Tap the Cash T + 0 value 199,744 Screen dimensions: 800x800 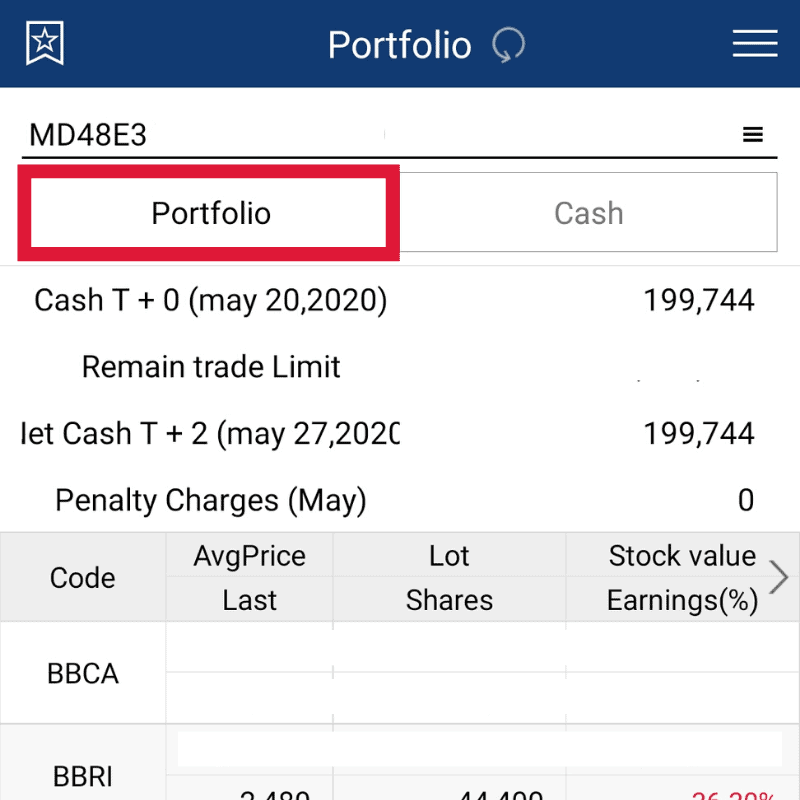(x=699, y=300)
